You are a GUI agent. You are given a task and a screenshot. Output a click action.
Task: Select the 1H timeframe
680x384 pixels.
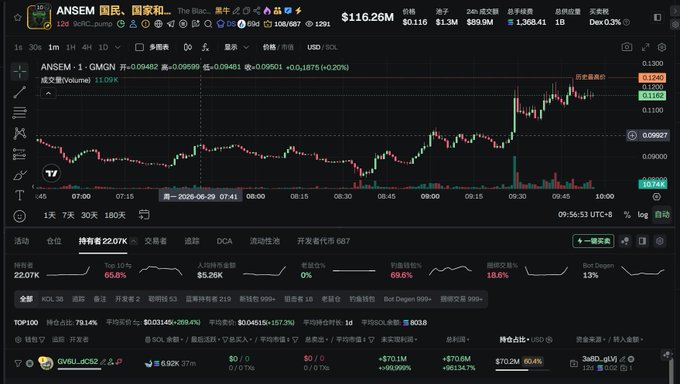[x=71, y=47]
